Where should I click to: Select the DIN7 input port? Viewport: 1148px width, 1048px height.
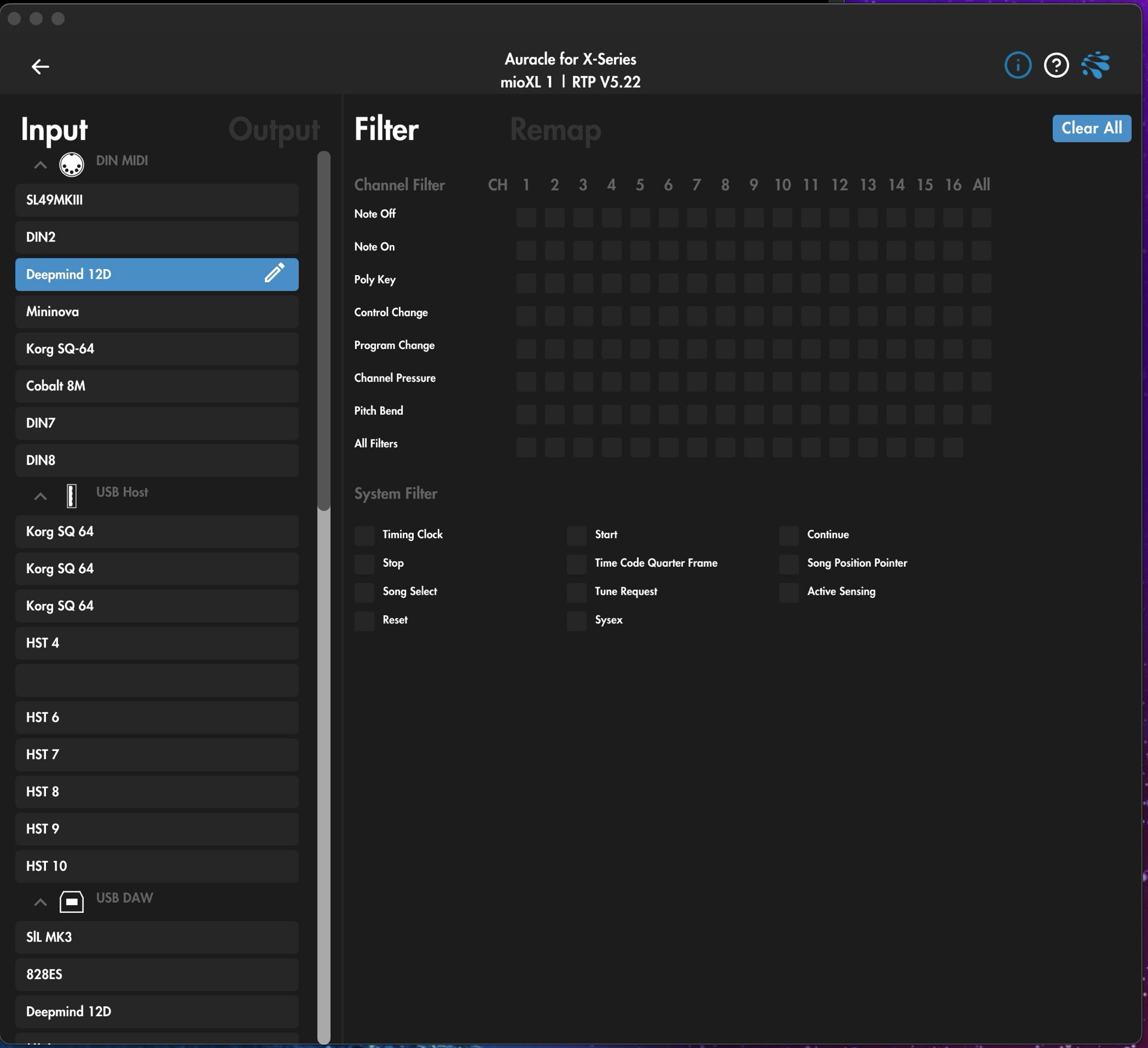(157, 423)
